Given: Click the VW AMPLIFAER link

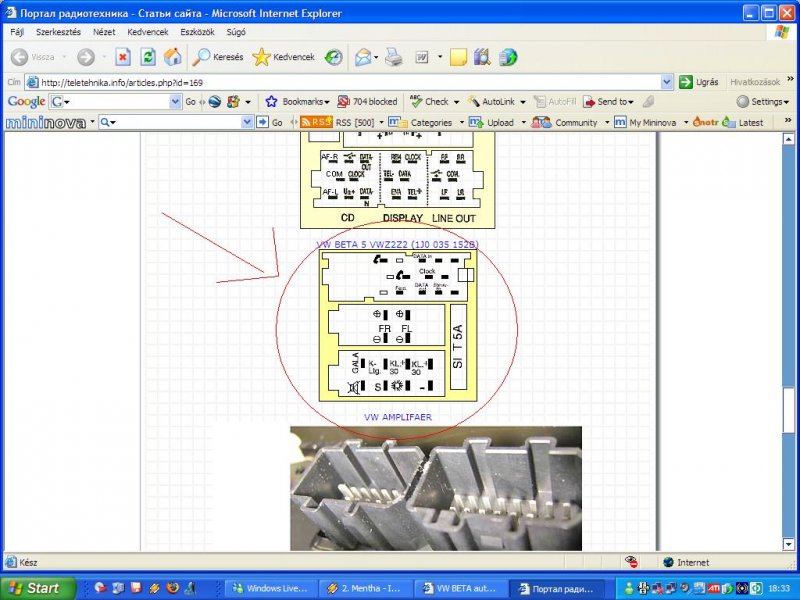Looking at the screenshot, I should pos(397,417).
